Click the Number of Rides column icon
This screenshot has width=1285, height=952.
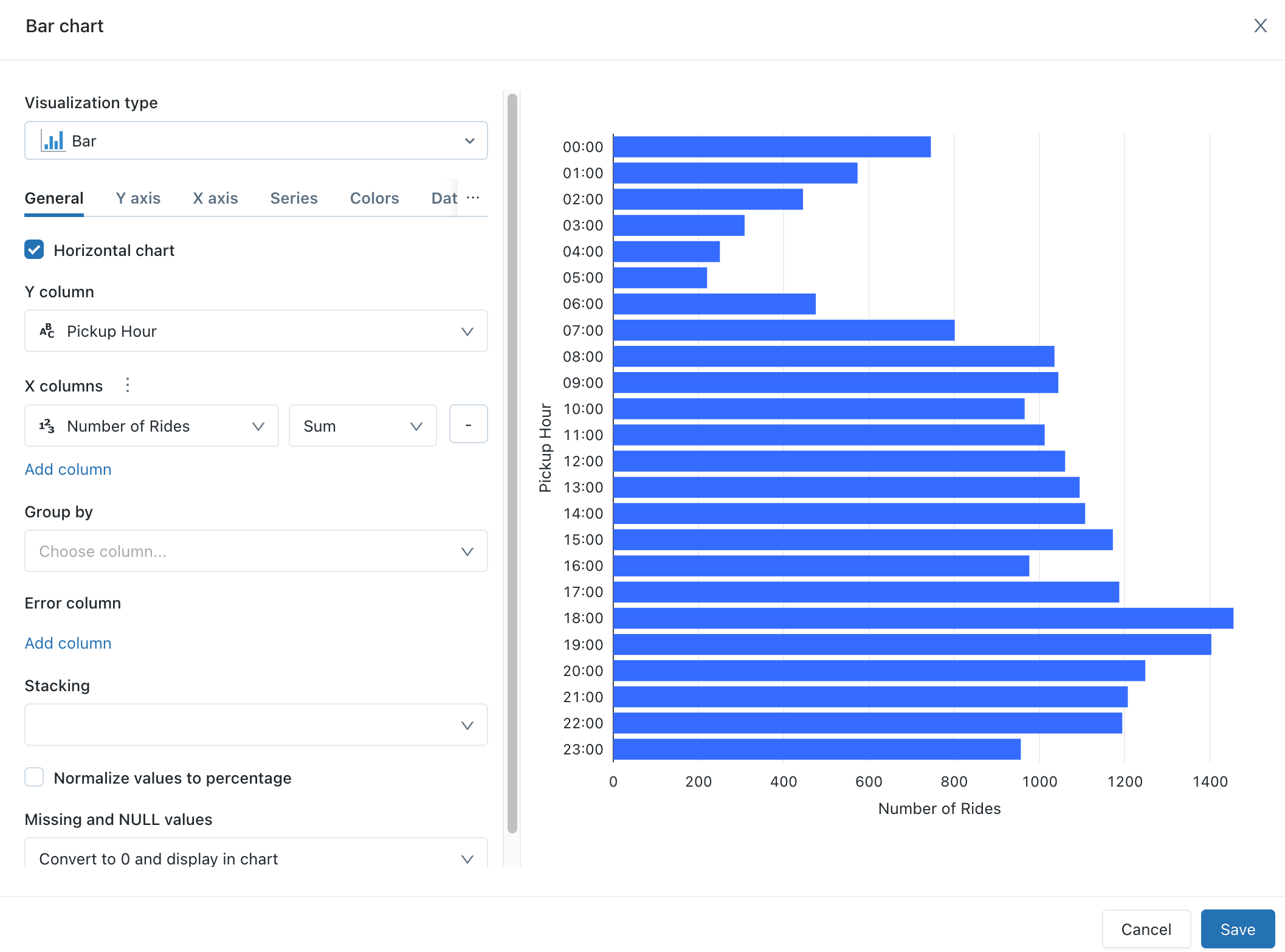(x=47, y=425)
